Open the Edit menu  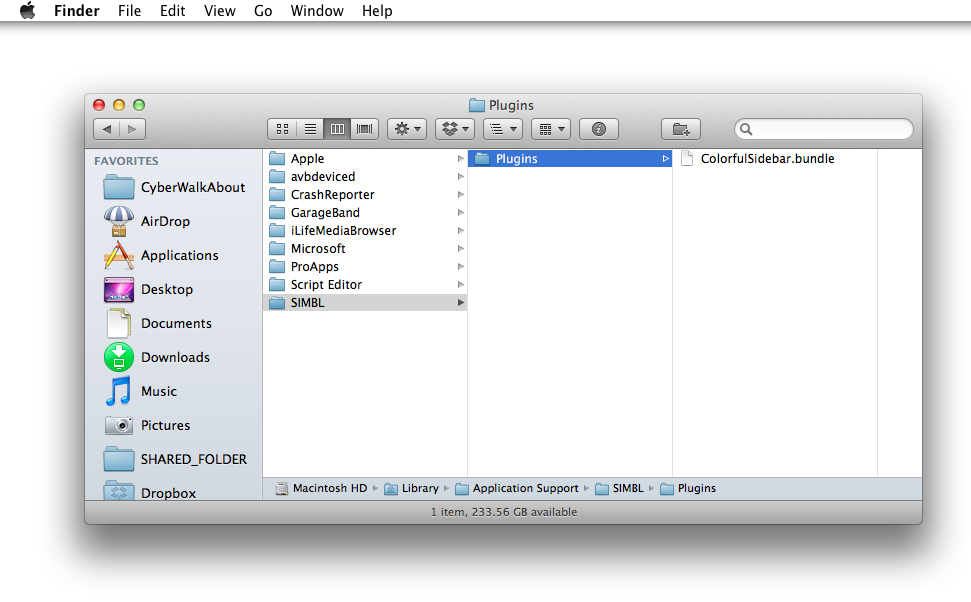tap(172, 11)
